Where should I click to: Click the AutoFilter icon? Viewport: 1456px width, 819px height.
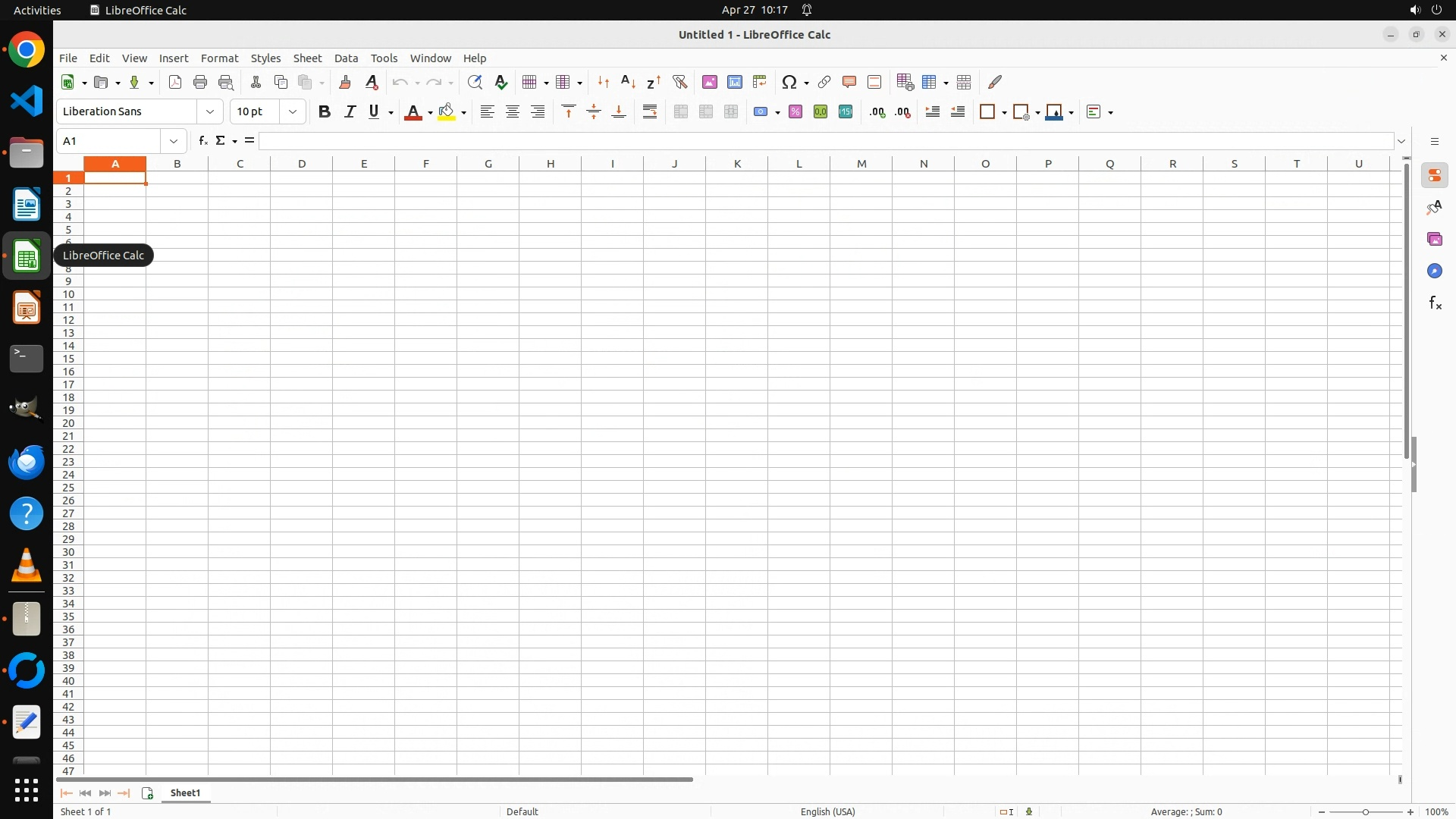679,82
